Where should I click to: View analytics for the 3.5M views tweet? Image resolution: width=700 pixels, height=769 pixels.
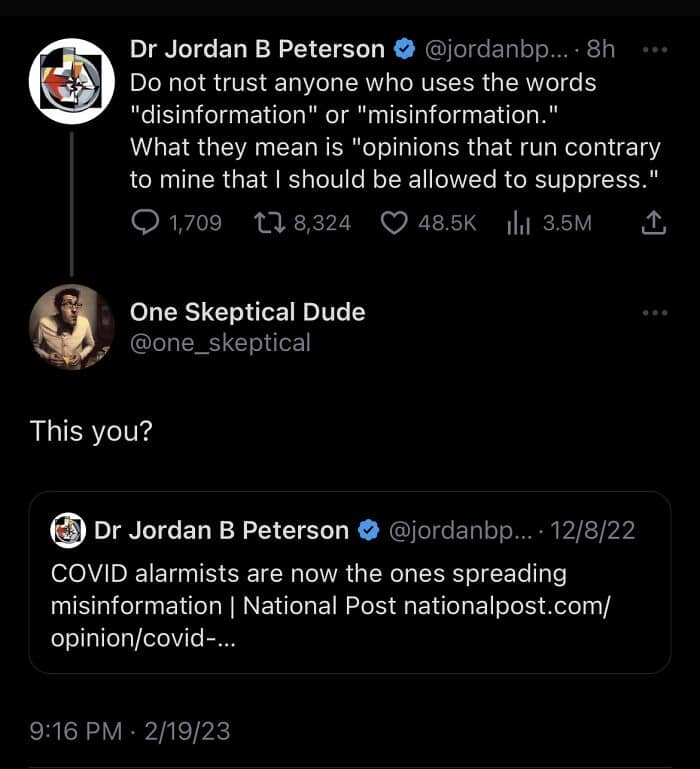[517, 223]
